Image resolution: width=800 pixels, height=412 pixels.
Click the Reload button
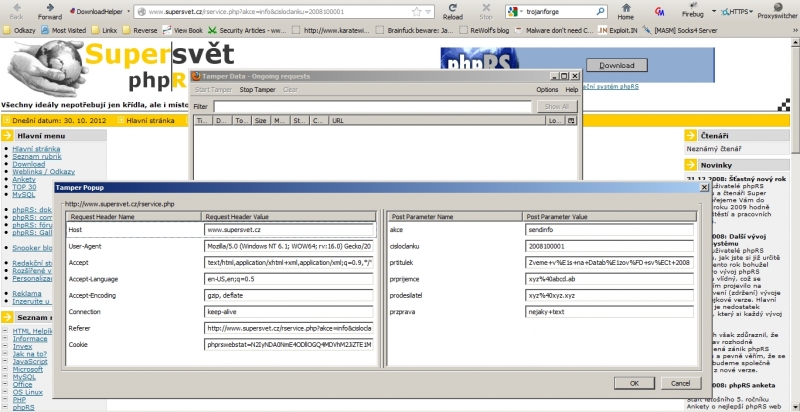pos(453,11)
